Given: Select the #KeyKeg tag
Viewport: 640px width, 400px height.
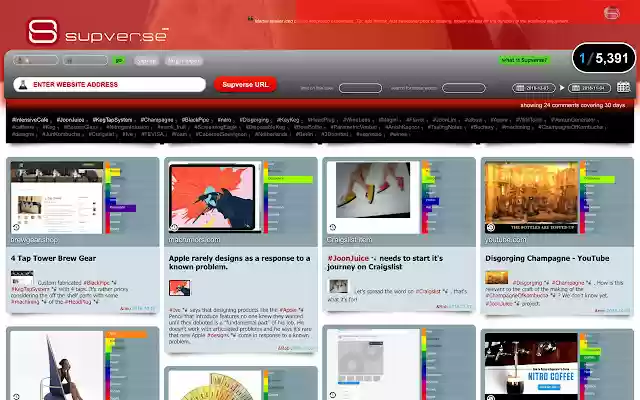Looking at the screenshot, I should pos(288,120).
